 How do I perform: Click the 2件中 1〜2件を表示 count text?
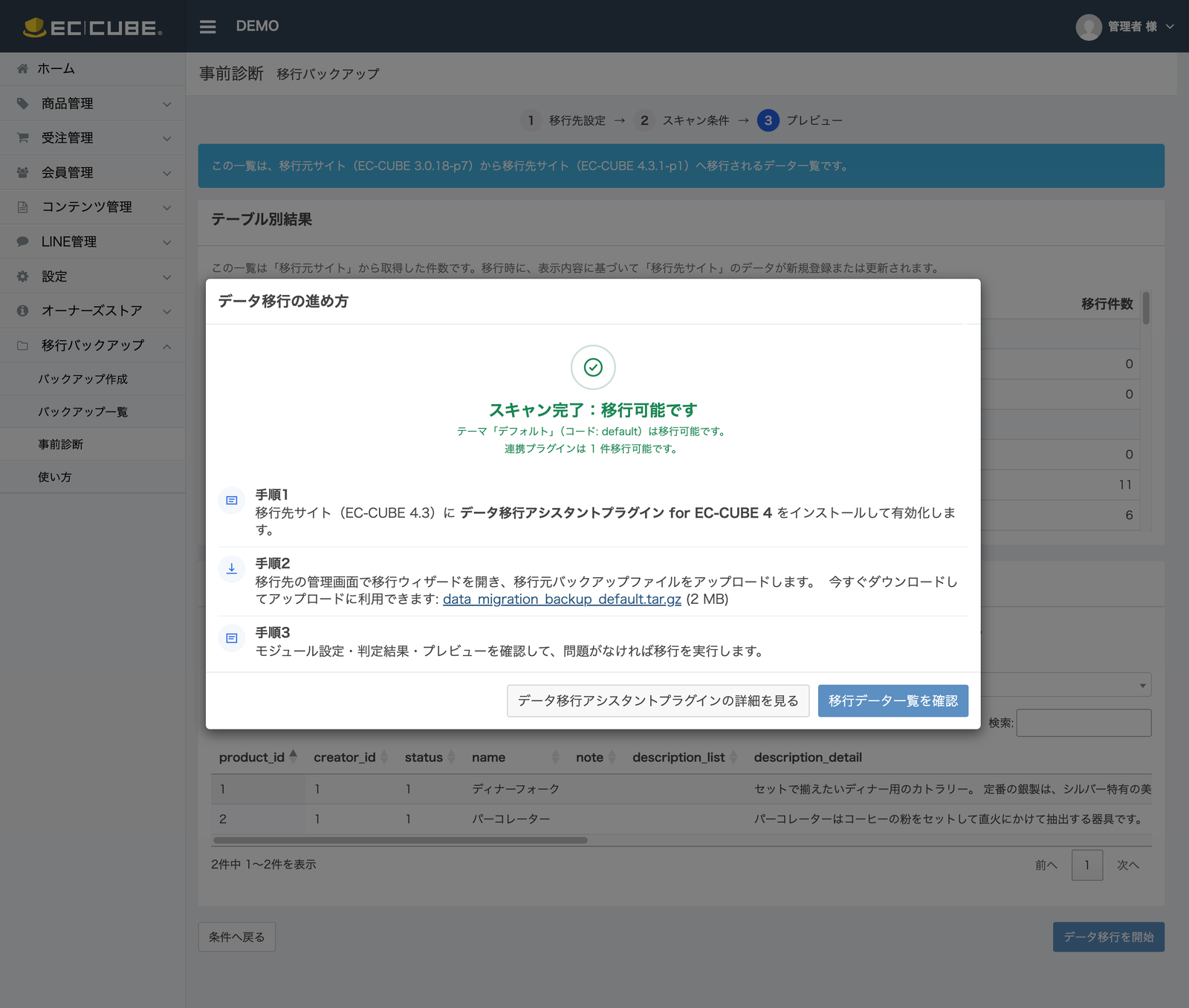[x=264, y=865]
